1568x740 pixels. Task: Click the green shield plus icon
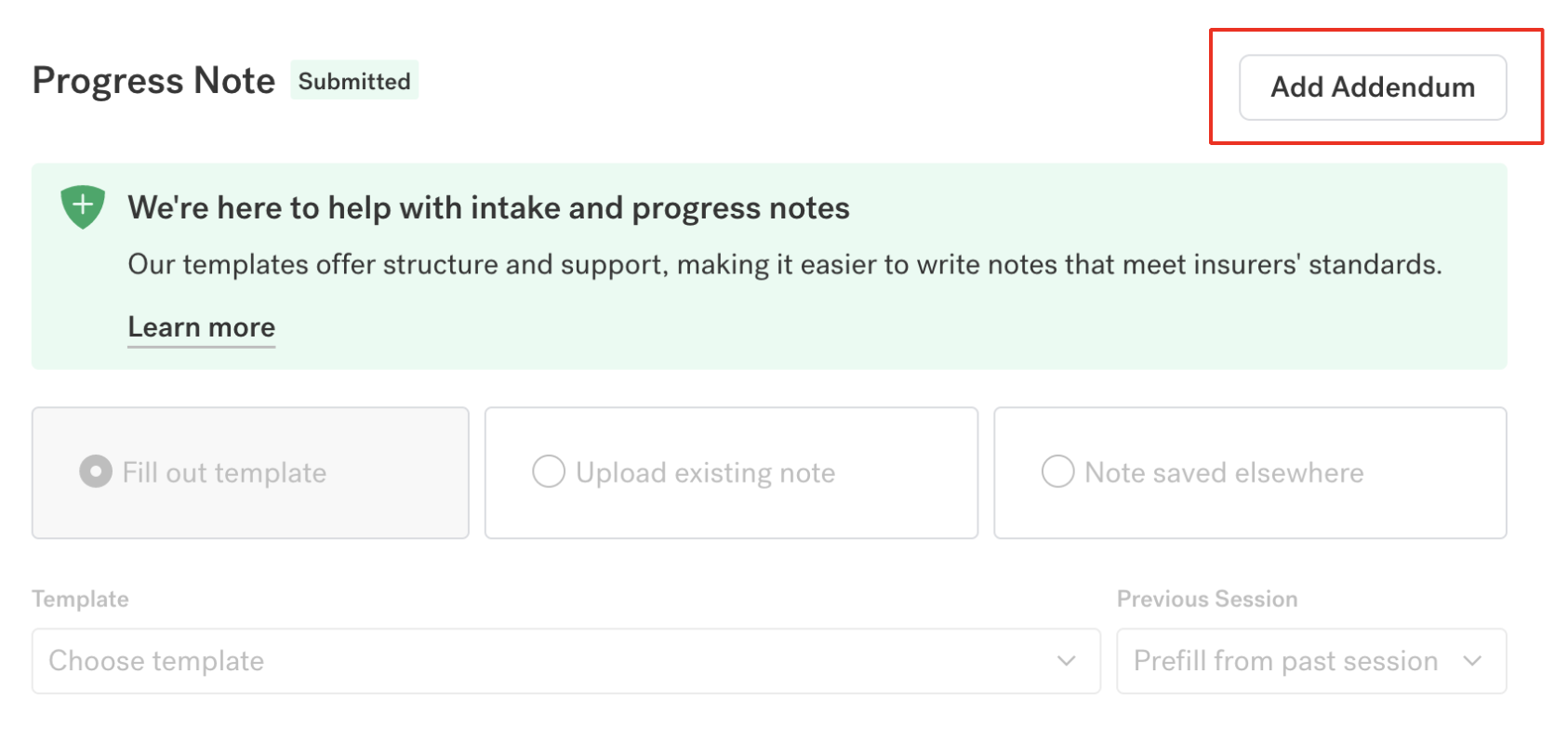coord(83,205)
